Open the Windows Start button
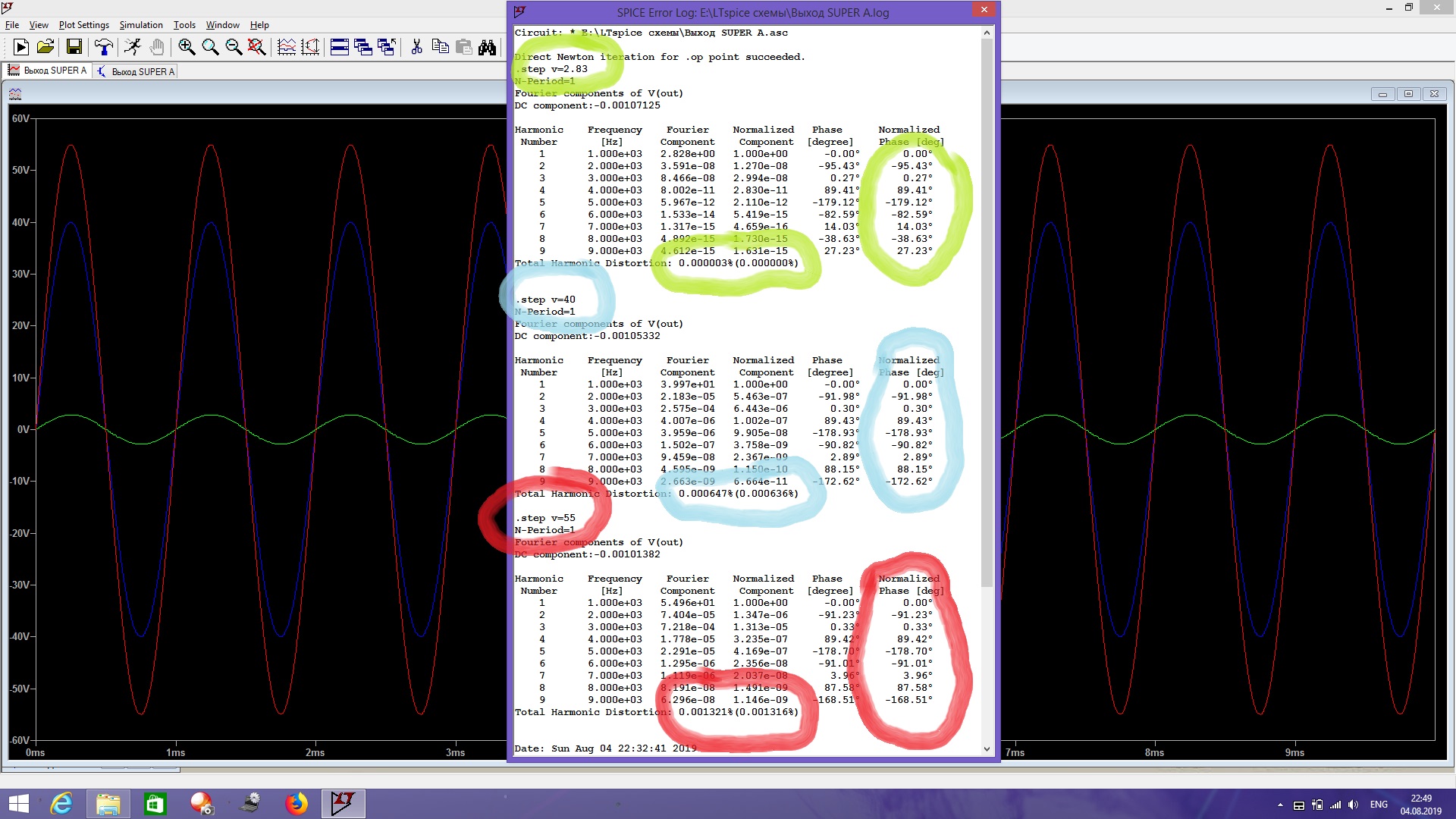 [x=19, y=804]
